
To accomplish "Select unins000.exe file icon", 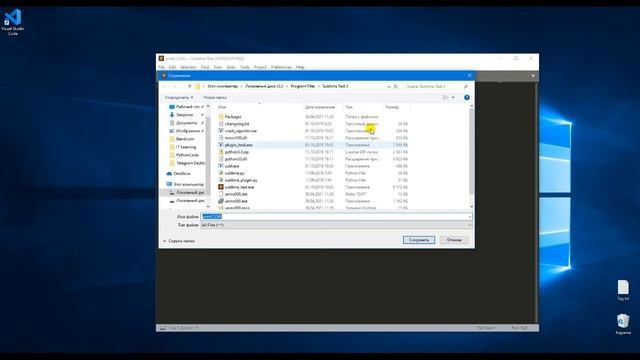I will click(x=221, y=201).
